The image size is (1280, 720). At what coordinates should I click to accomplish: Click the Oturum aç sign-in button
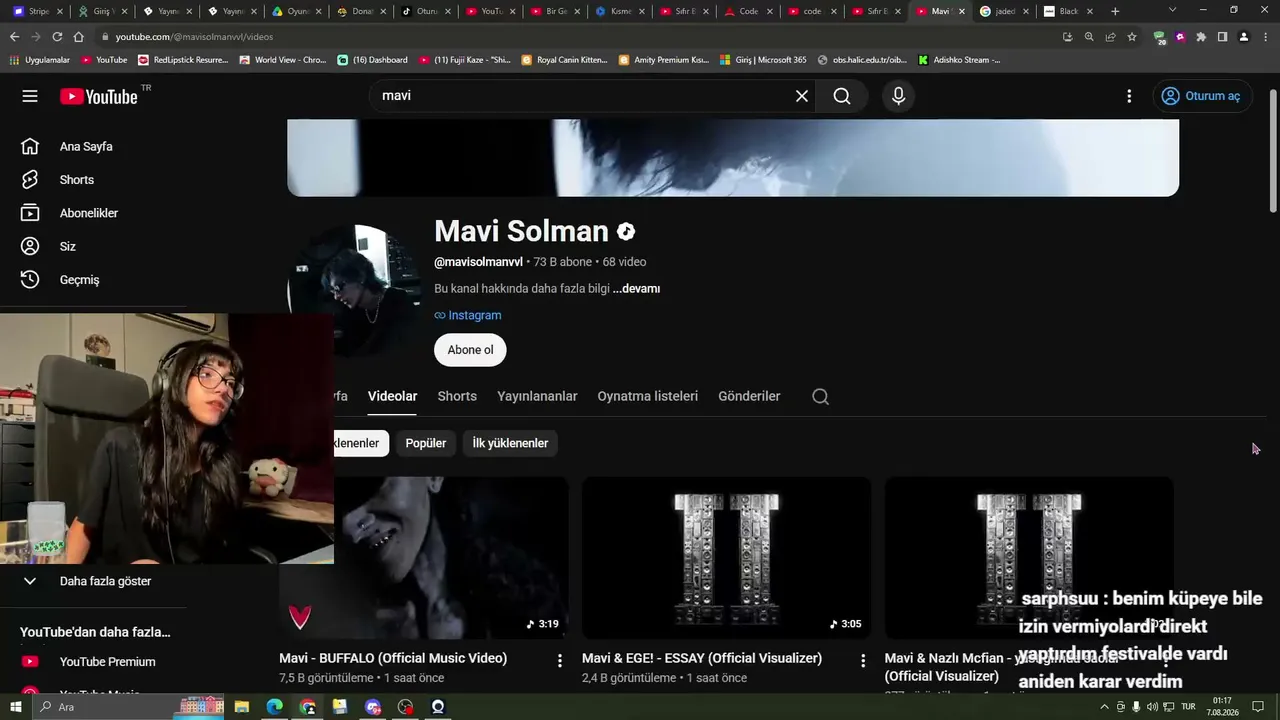coord(1201,96)
